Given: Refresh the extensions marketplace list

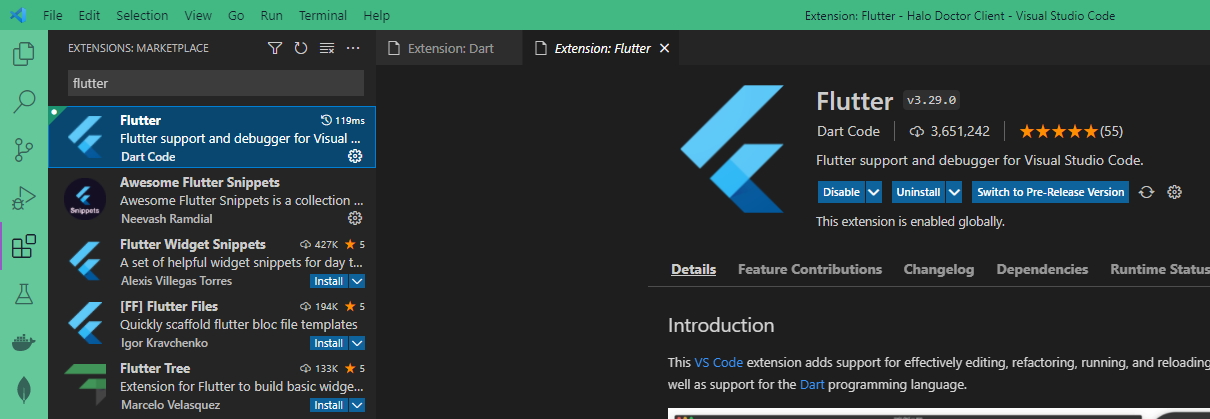Looking at the screenshot, I should coord(301,48).
